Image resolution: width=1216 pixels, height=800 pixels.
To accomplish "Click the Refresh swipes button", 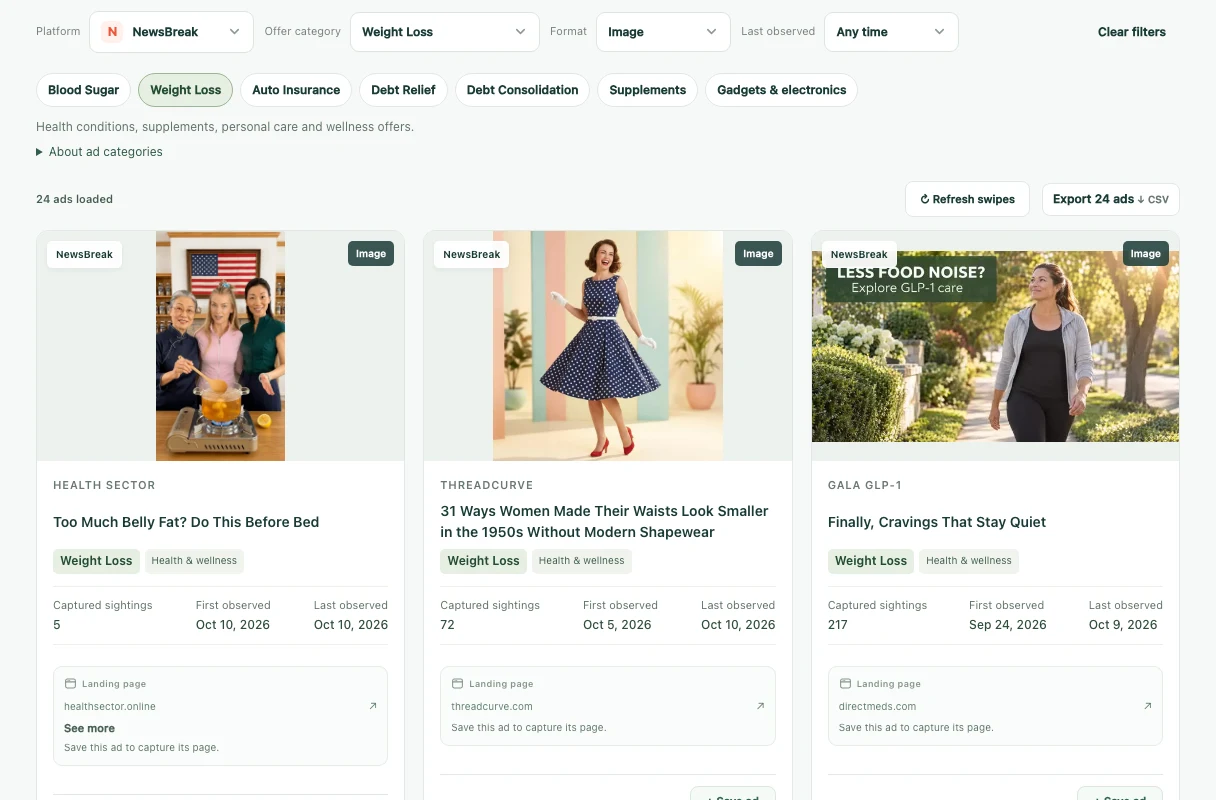I will [967, 199].
